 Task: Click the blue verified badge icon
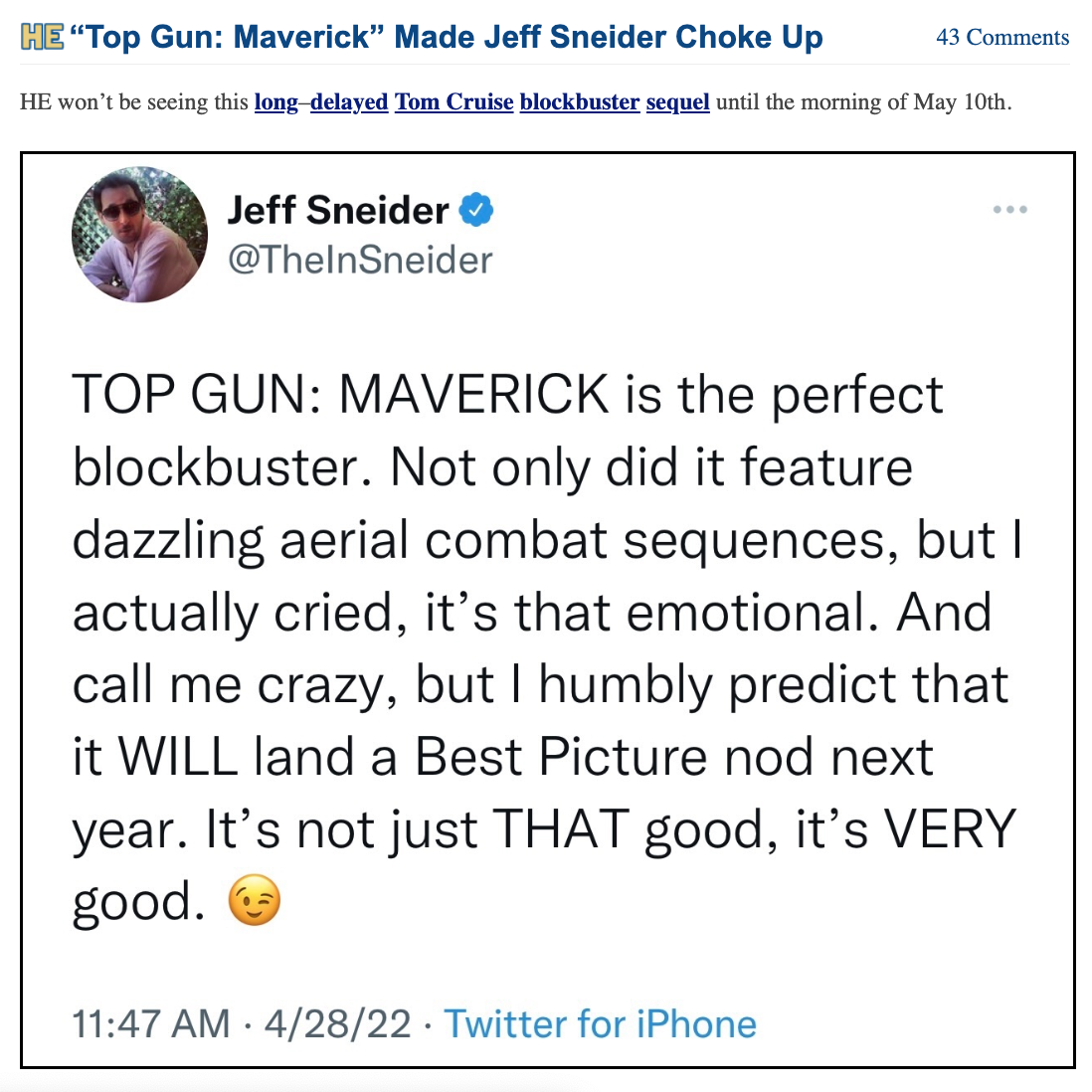coord(477,211)
